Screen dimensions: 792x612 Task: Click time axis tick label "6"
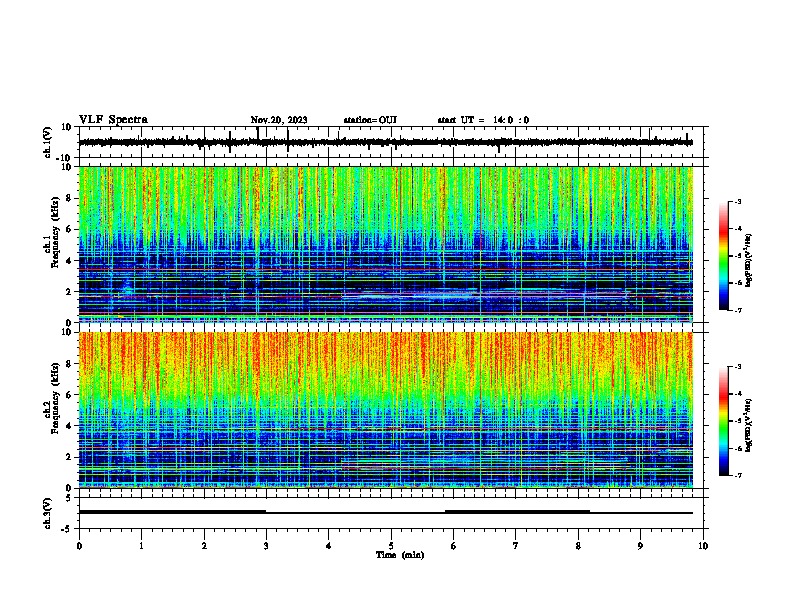point(453,546)
